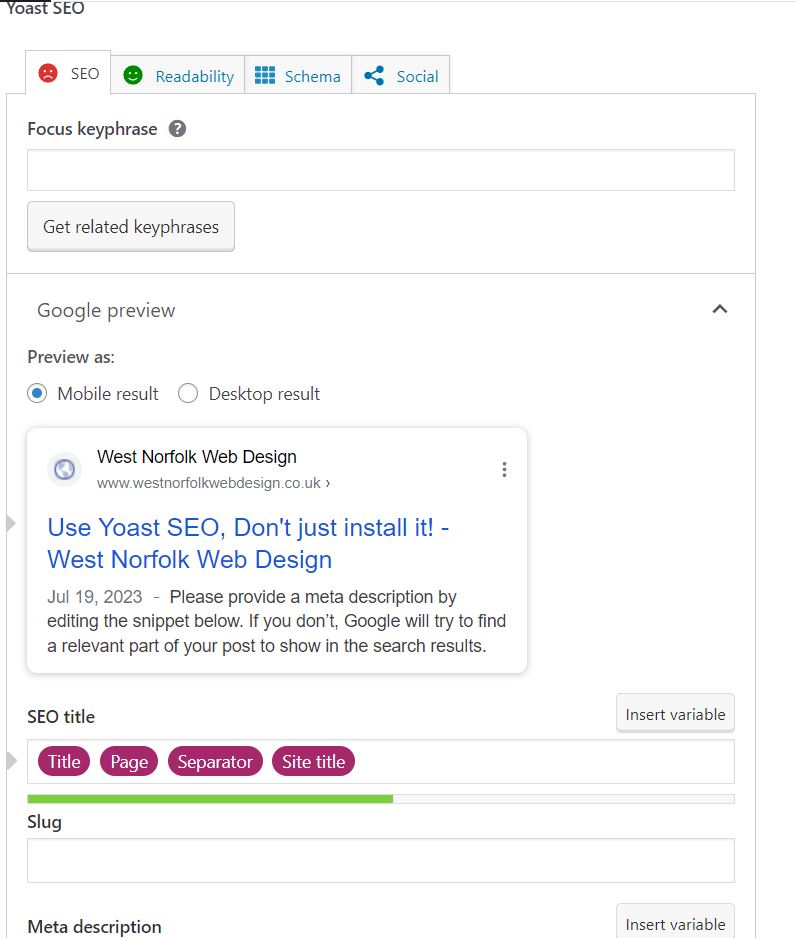
Task: Click the SEO title green progress bar
Action: 210,798
